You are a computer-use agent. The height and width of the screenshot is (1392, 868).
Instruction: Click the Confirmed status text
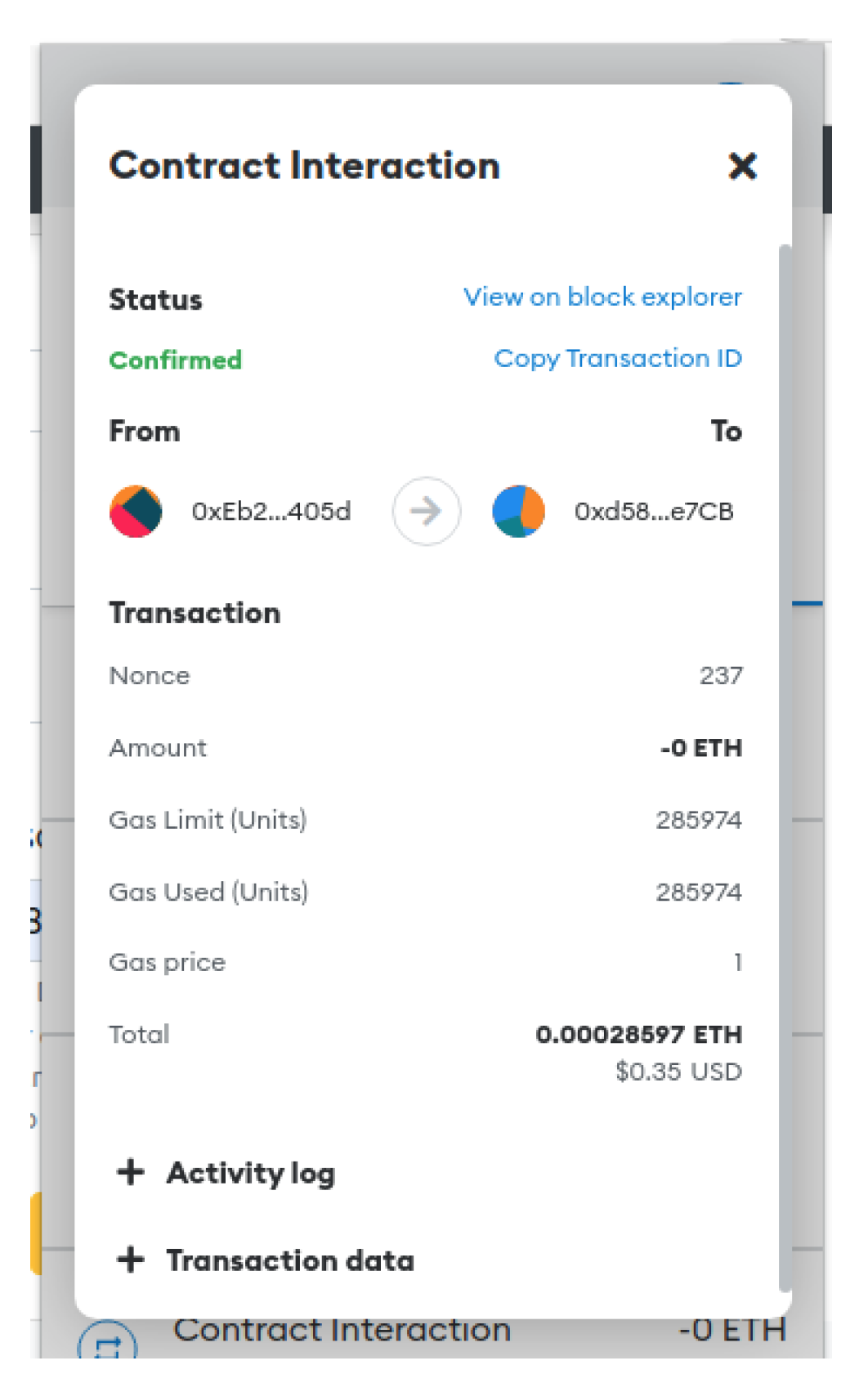click(176, 360)
